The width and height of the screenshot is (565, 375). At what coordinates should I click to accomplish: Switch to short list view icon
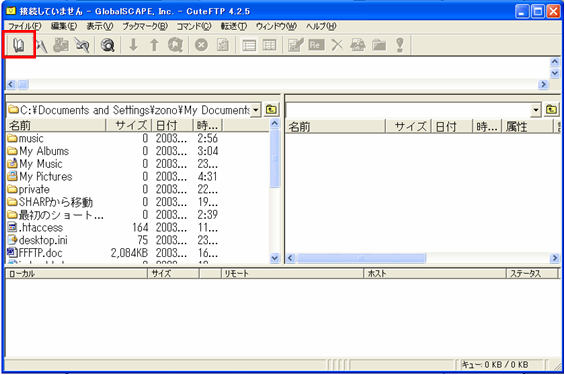click(x=249, y=45)
